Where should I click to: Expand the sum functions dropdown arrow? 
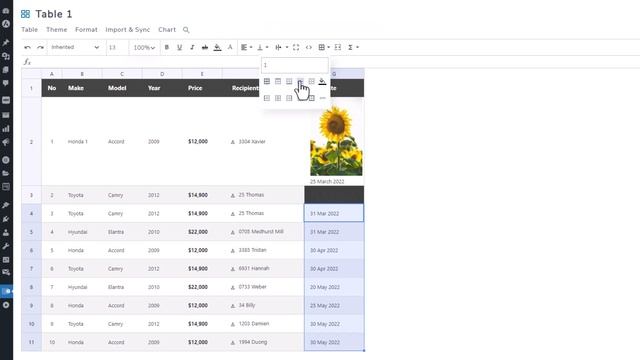click(x=358, y=47)
